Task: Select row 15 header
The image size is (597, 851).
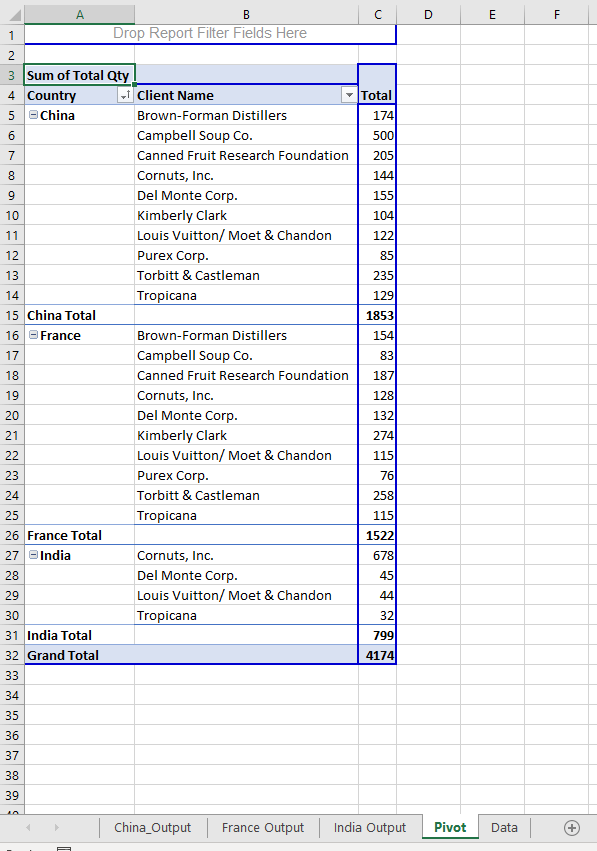Action: (12, 315)
